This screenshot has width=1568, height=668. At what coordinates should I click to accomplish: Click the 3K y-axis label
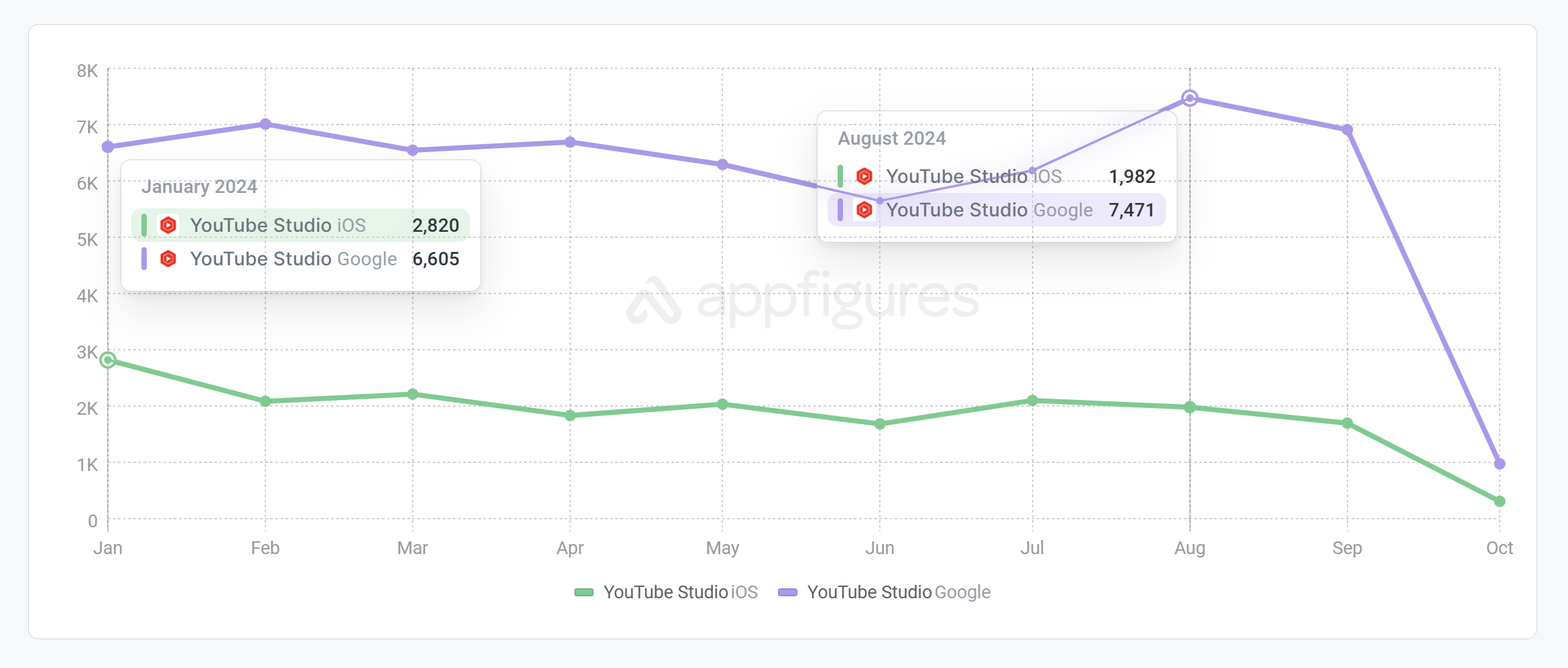87,352
